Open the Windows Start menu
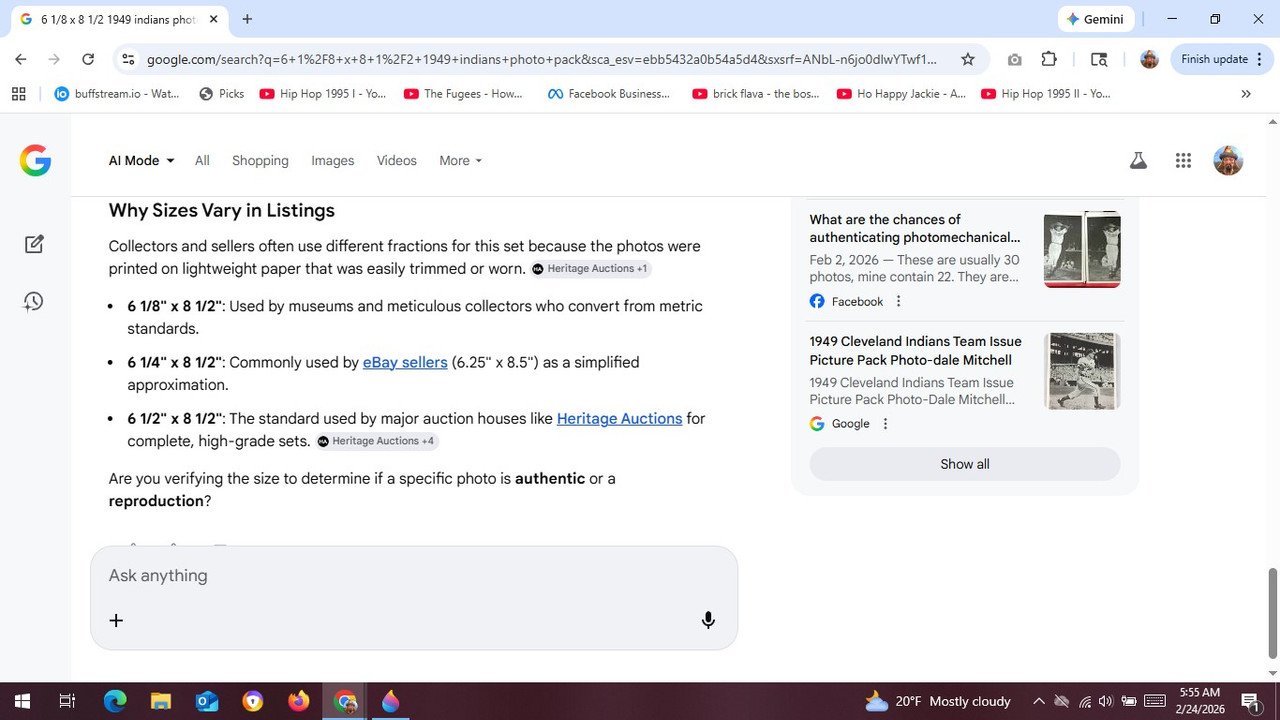The width and height of the screenshot is (1280, 720). pos(22,701)
